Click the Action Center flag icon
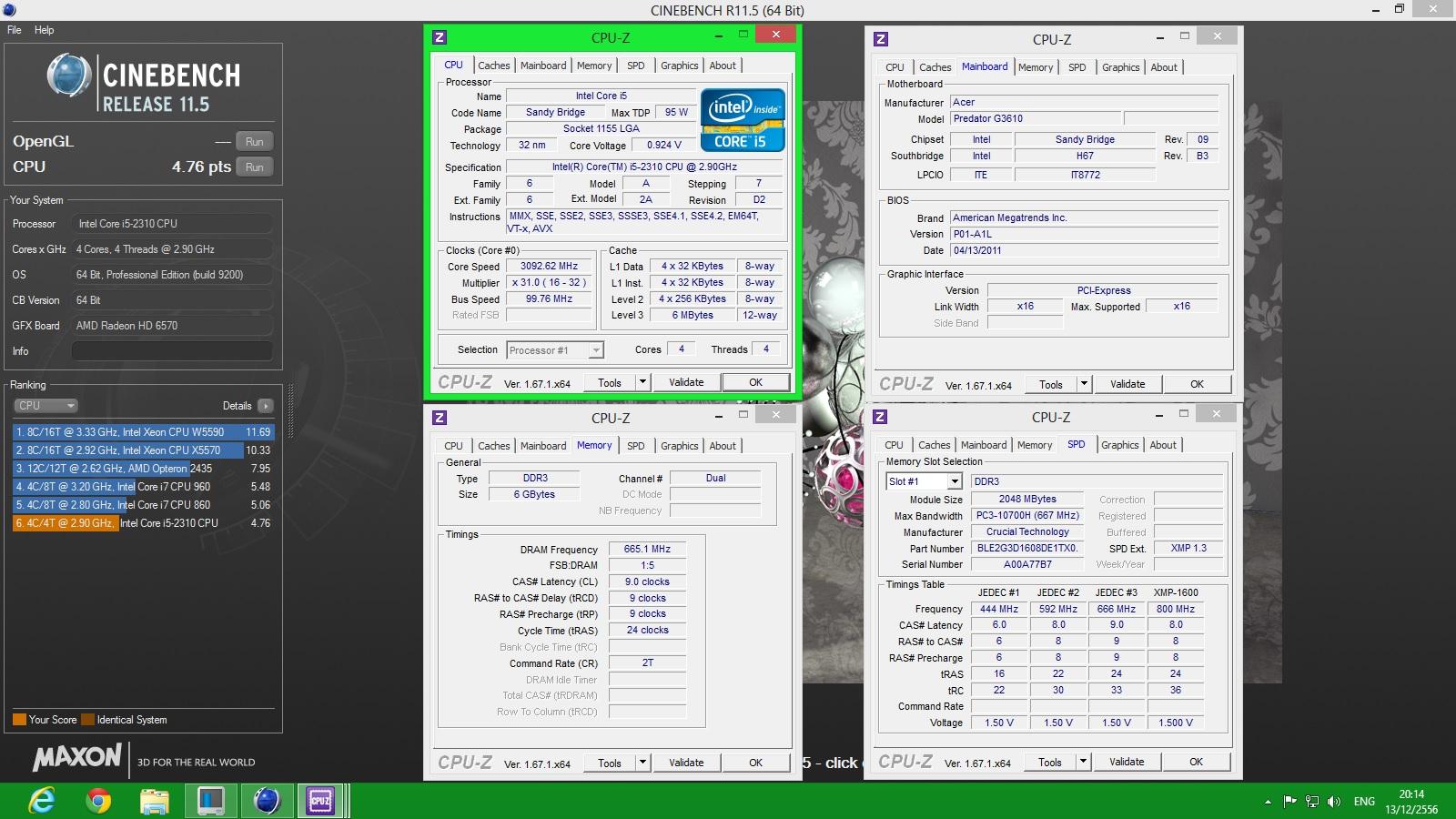The image size is (1456, 819). (x=1289, y=802)
